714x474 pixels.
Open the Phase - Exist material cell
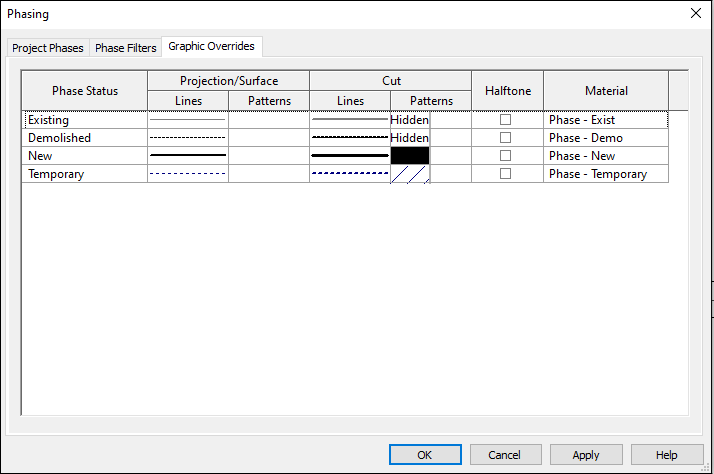606,120
